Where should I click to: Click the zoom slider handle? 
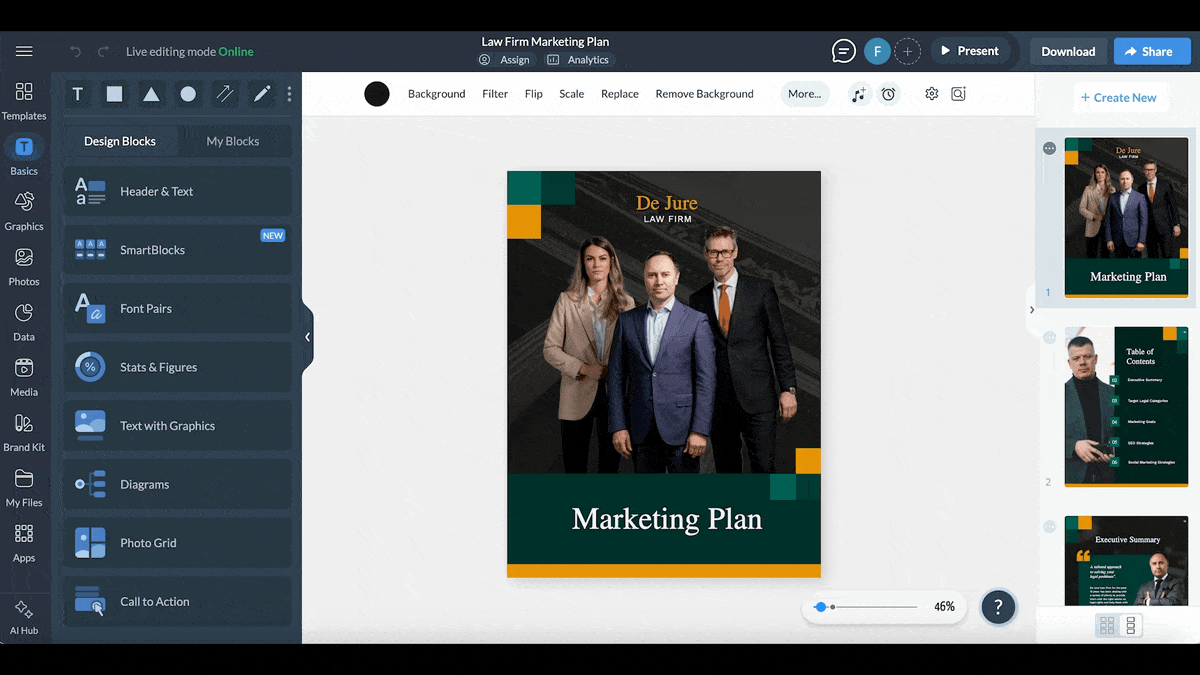tap(821, 607)
